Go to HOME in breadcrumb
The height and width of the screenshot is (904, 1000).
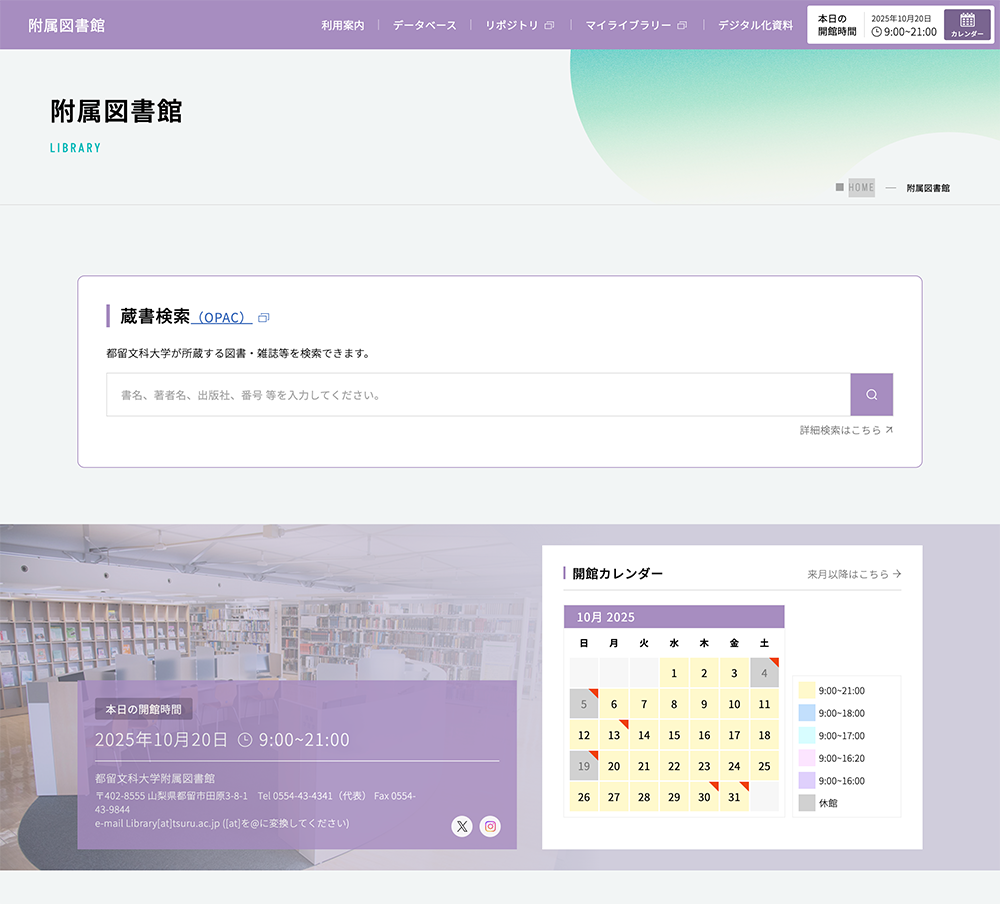coord(861,188)
